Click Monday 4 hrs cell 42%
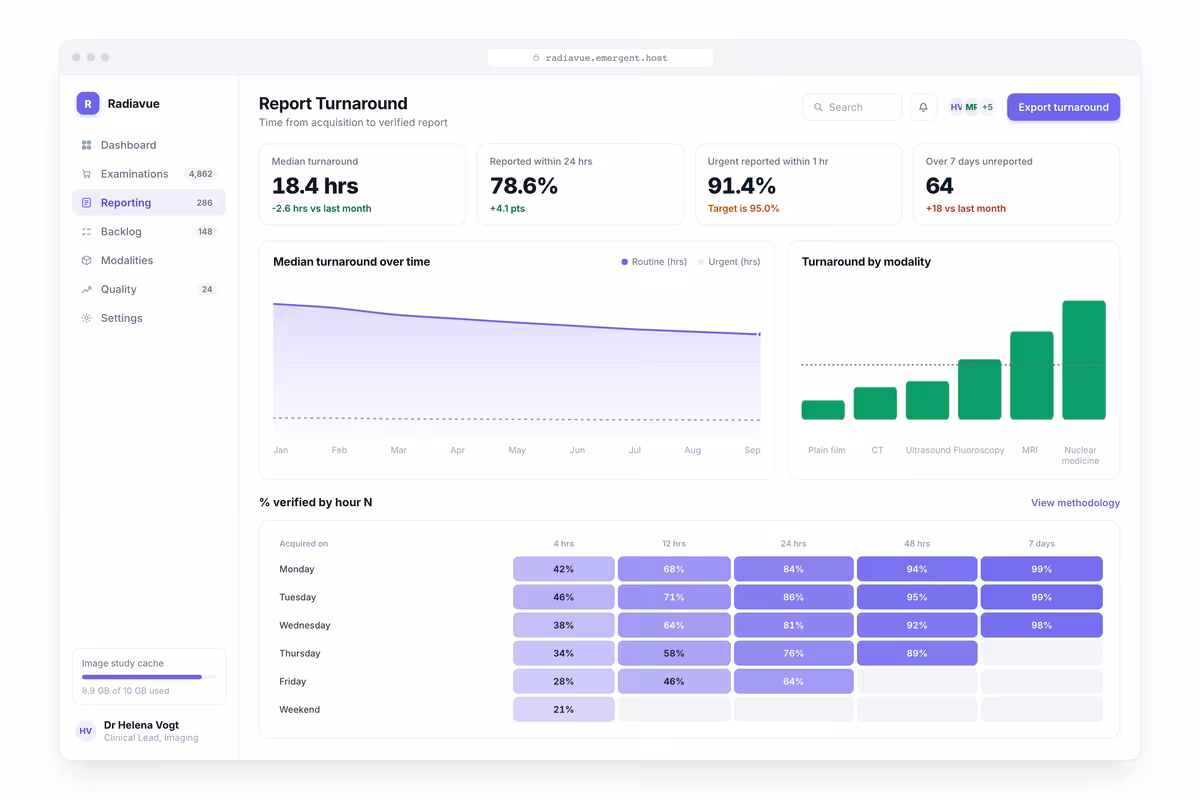Screen dimensions: 1200x800 563,569
